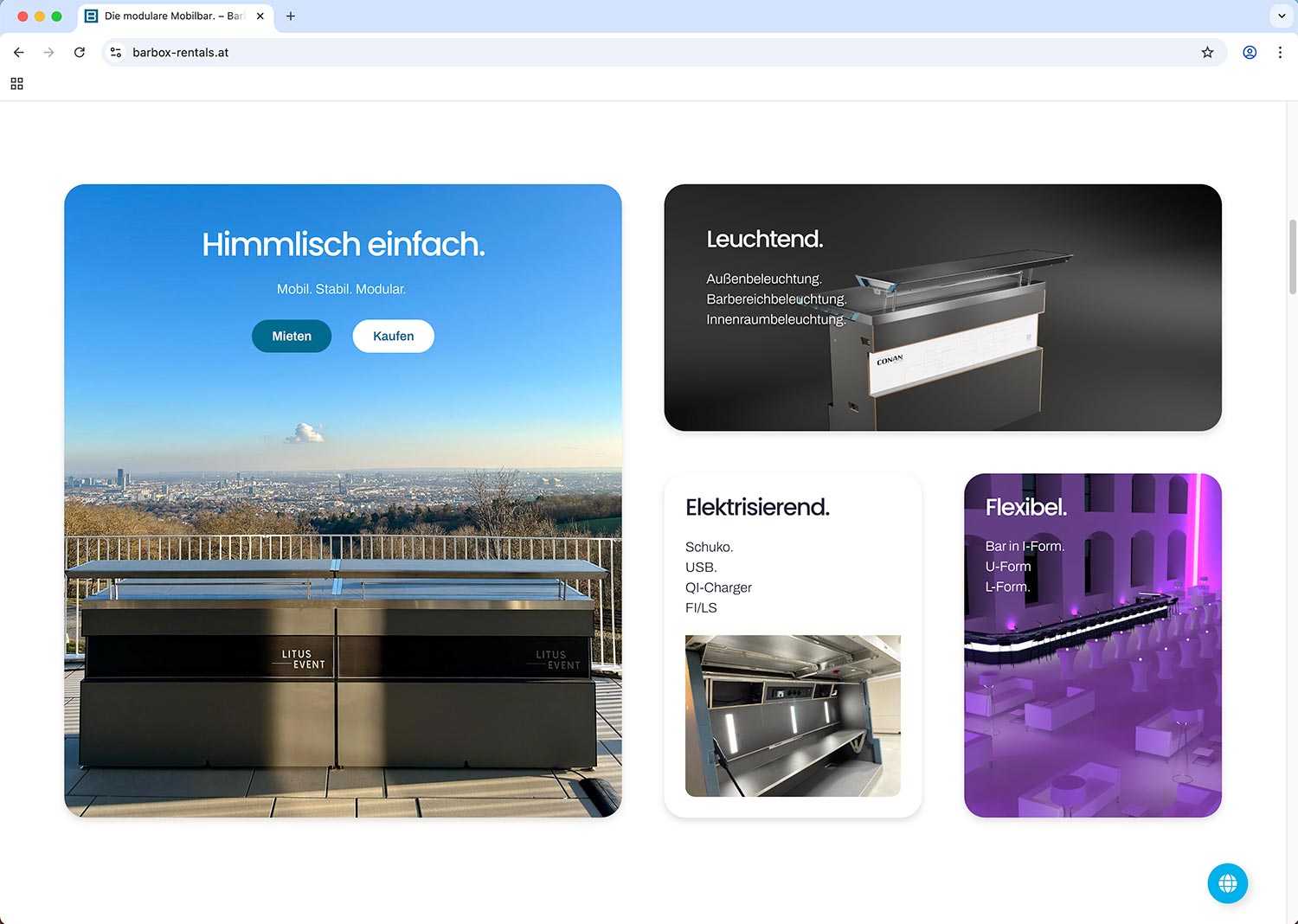Click the USB. text line
Image resolution: width=1298 pixels, height=924 pixels.
(701, 568)
